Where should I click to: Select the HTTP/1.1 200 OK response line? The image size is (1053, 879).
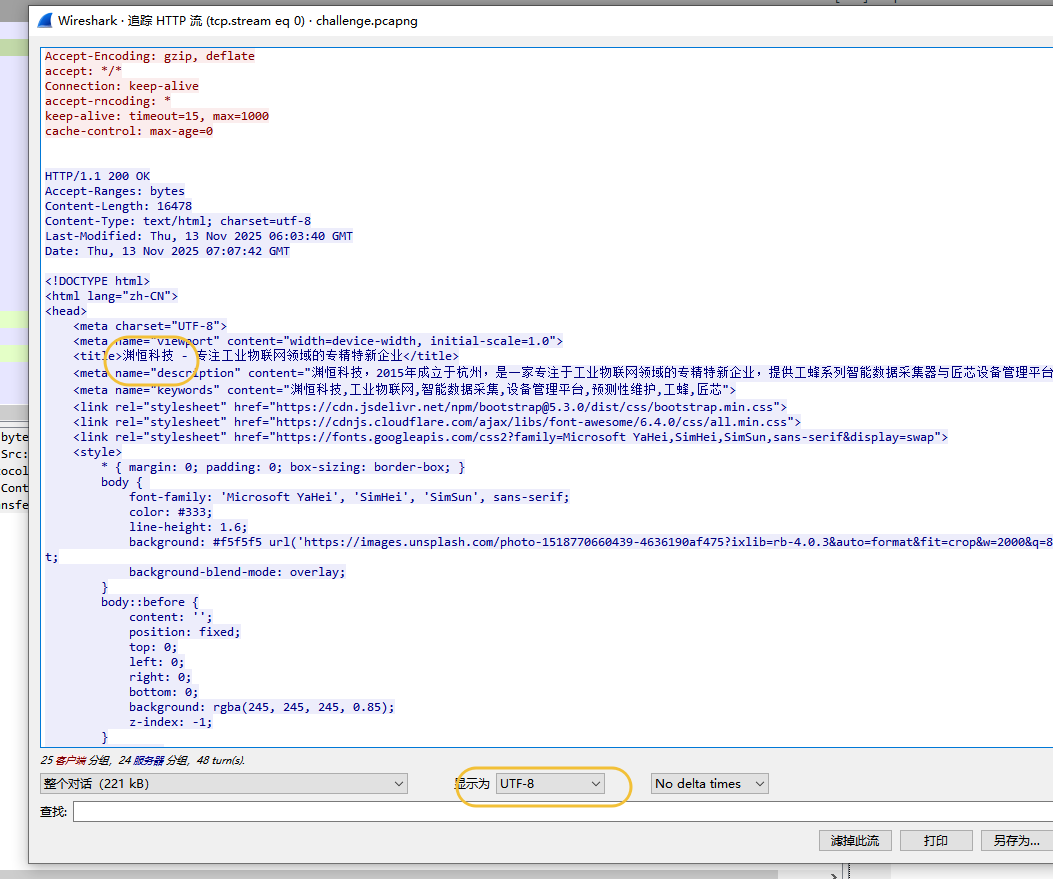[98, 176]
